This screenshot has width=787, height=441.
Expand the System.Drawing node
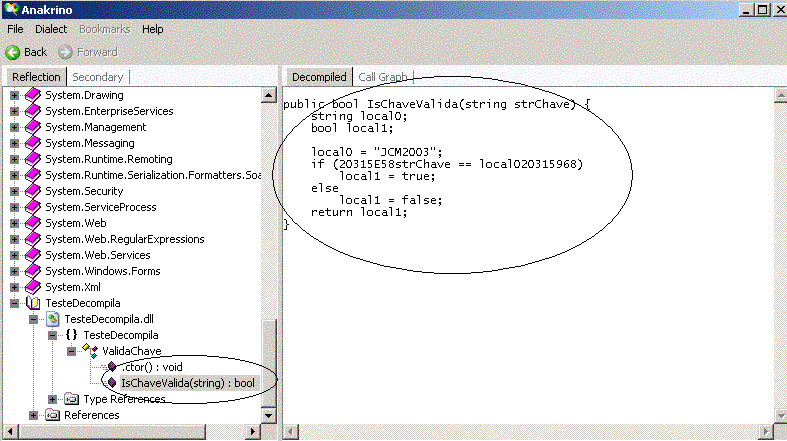click(14, 95)
